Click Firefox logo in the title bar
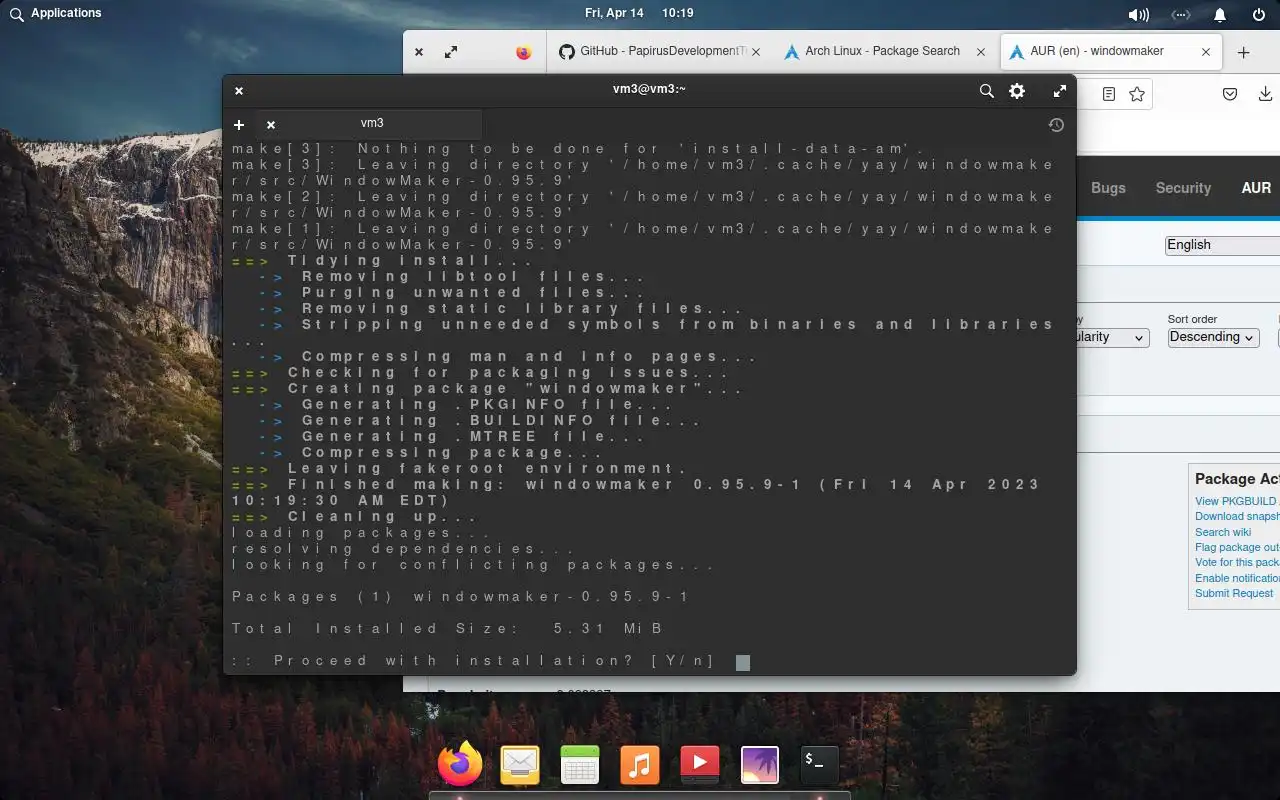This screenshot has height=800, width=1280. click(x=524, y=52)
